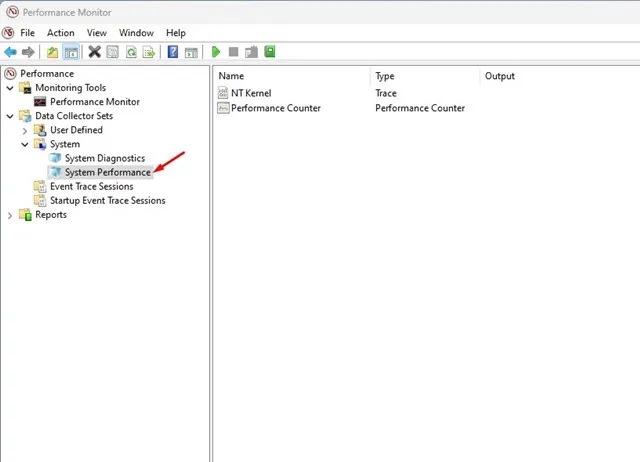This screenshot has height=462, width=640.
Task: Expand the Reports node
Action: click(10, 215)
